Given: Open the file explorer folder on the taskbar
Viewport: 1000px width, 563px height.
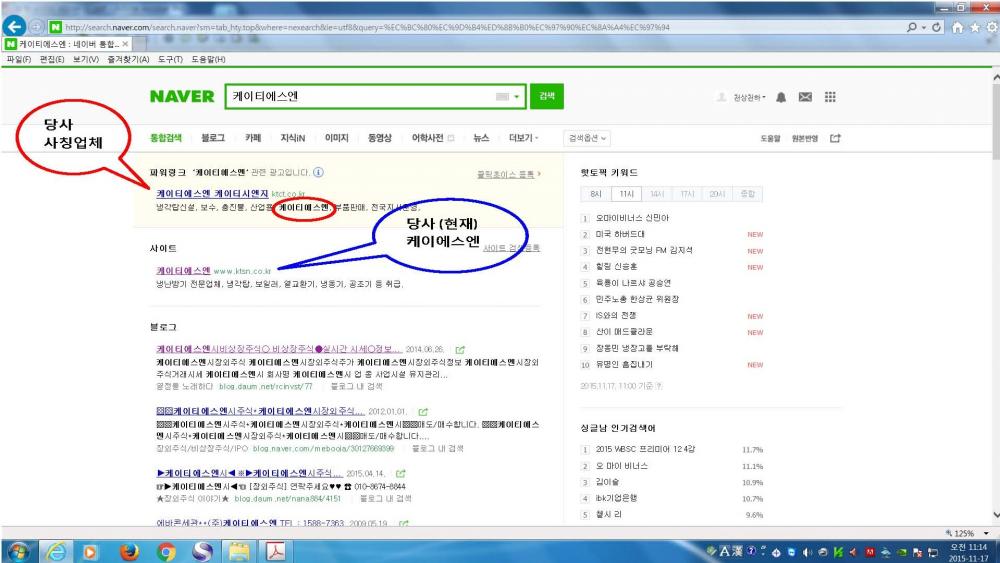Looking at the screenshot, I should coord(239,552).
